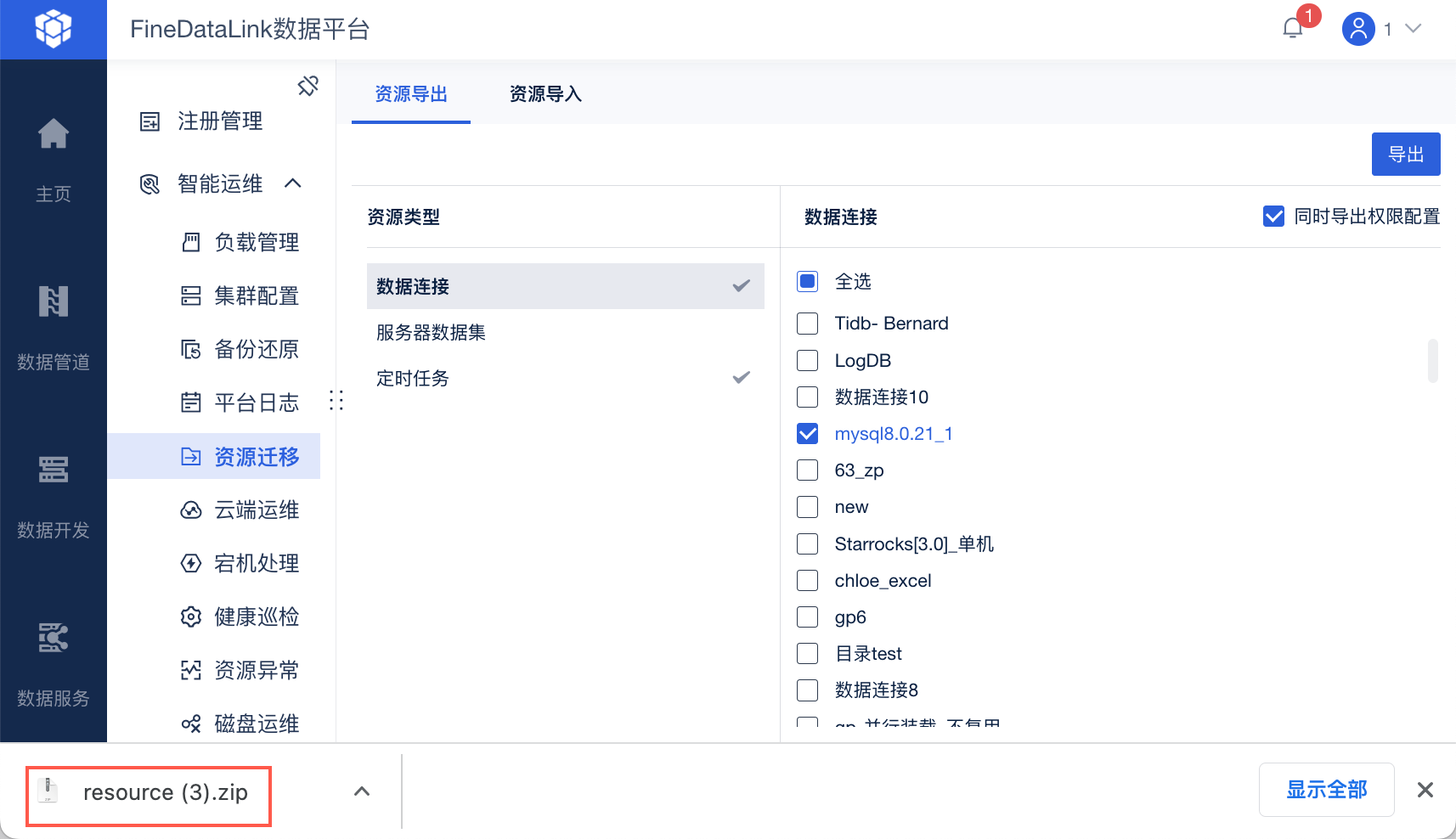Click the data connection list scrollbar
1456x839 pixels.
[x=1432, y=361]
